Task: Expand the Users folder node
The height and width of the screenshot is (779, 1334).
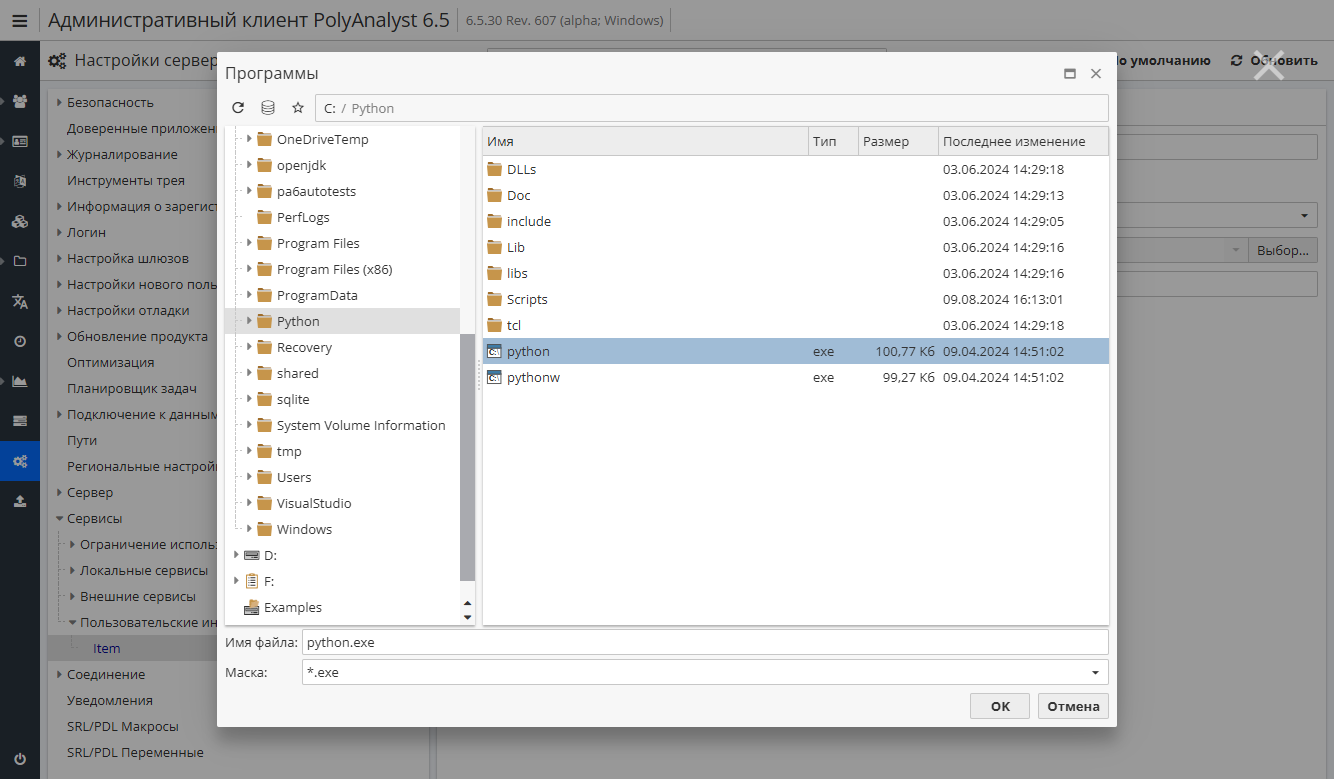Action: [249, 477]
